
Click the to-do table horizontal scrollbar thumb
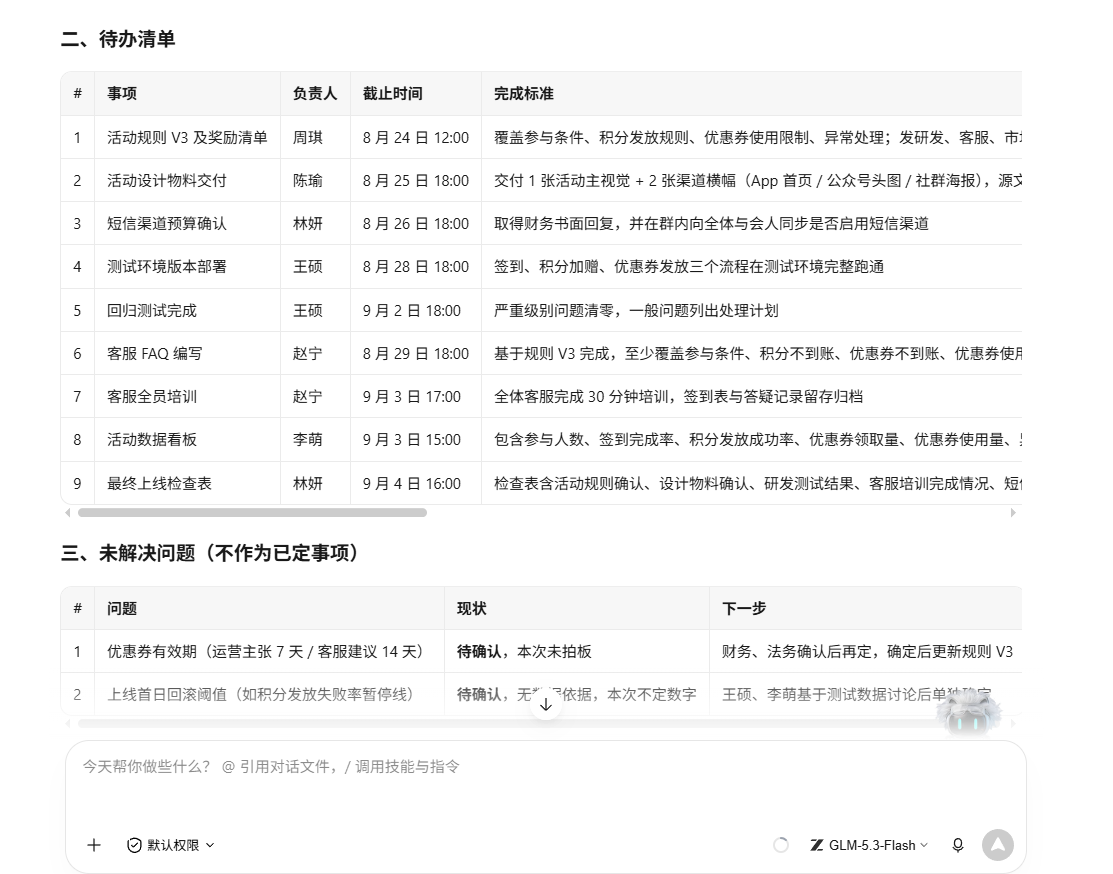point(252,513)
